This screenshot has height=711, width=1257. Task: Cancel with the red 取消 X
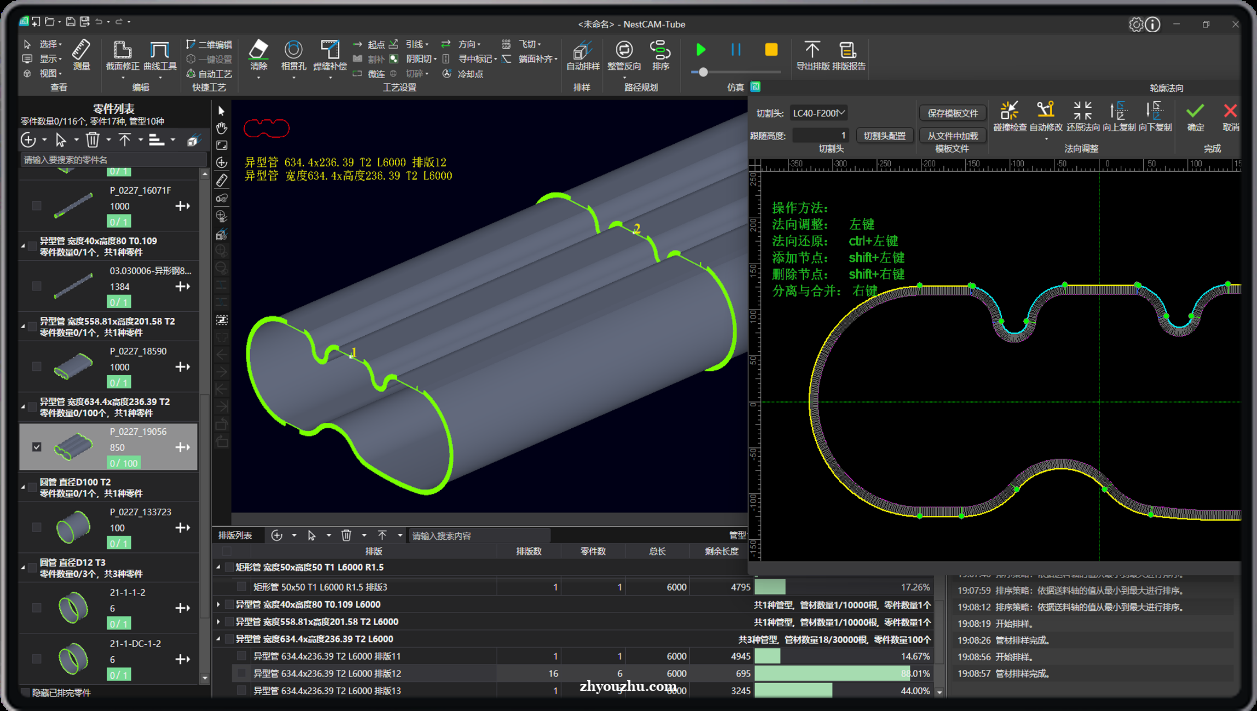[1231, 116]
